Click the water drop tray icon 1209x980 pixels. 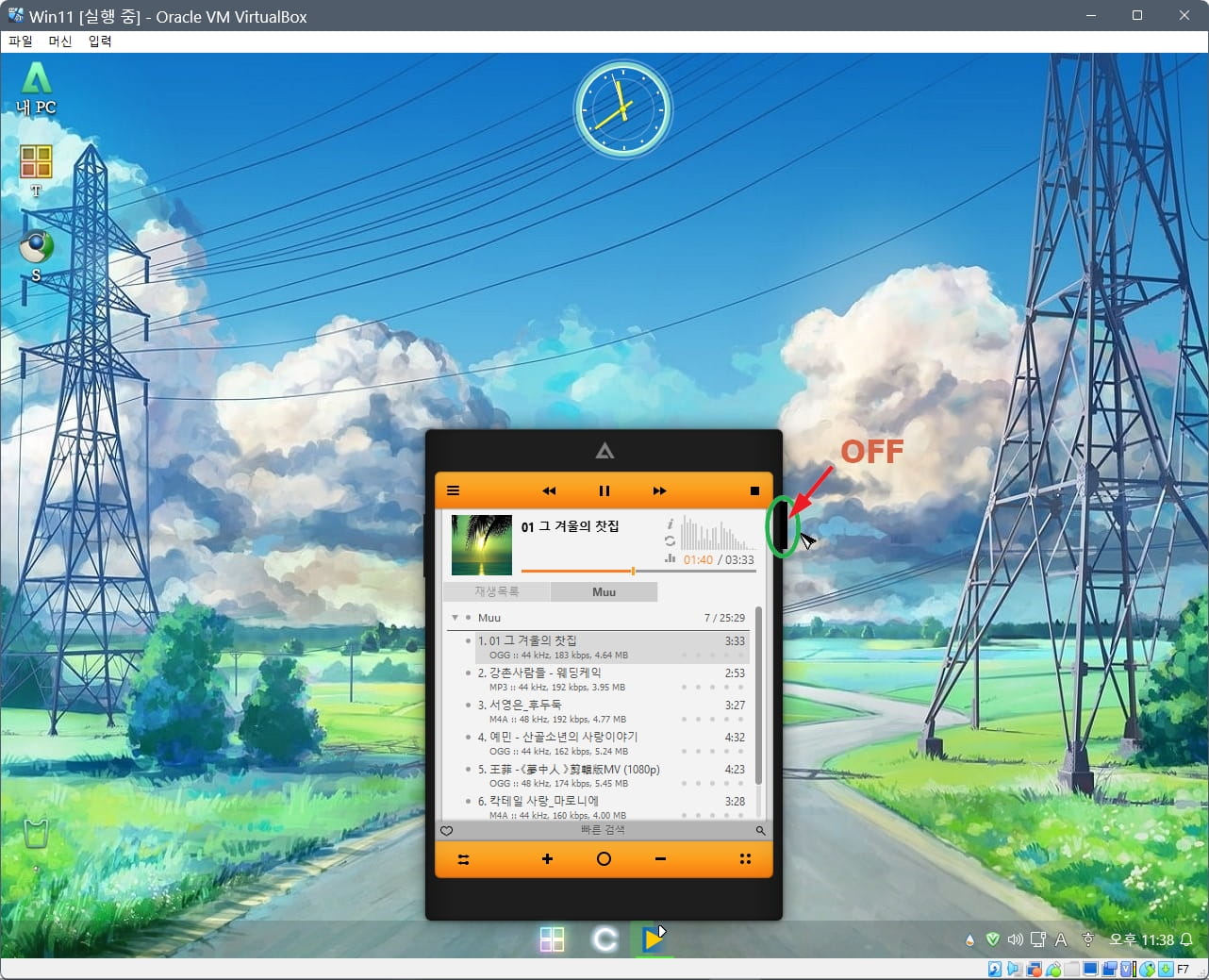(969, 940)
